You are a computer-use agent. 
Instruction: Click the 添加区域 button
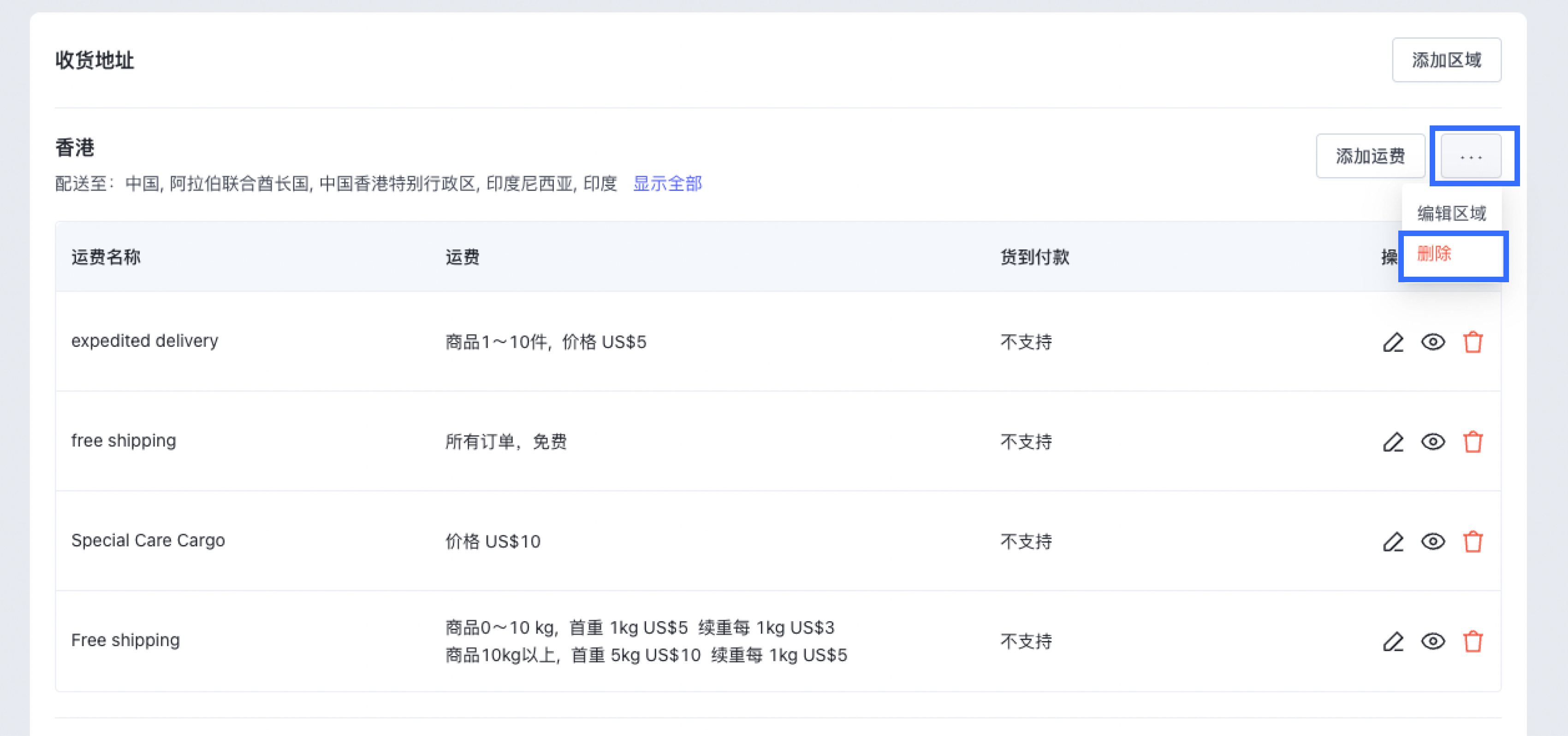pos(1446,59)
